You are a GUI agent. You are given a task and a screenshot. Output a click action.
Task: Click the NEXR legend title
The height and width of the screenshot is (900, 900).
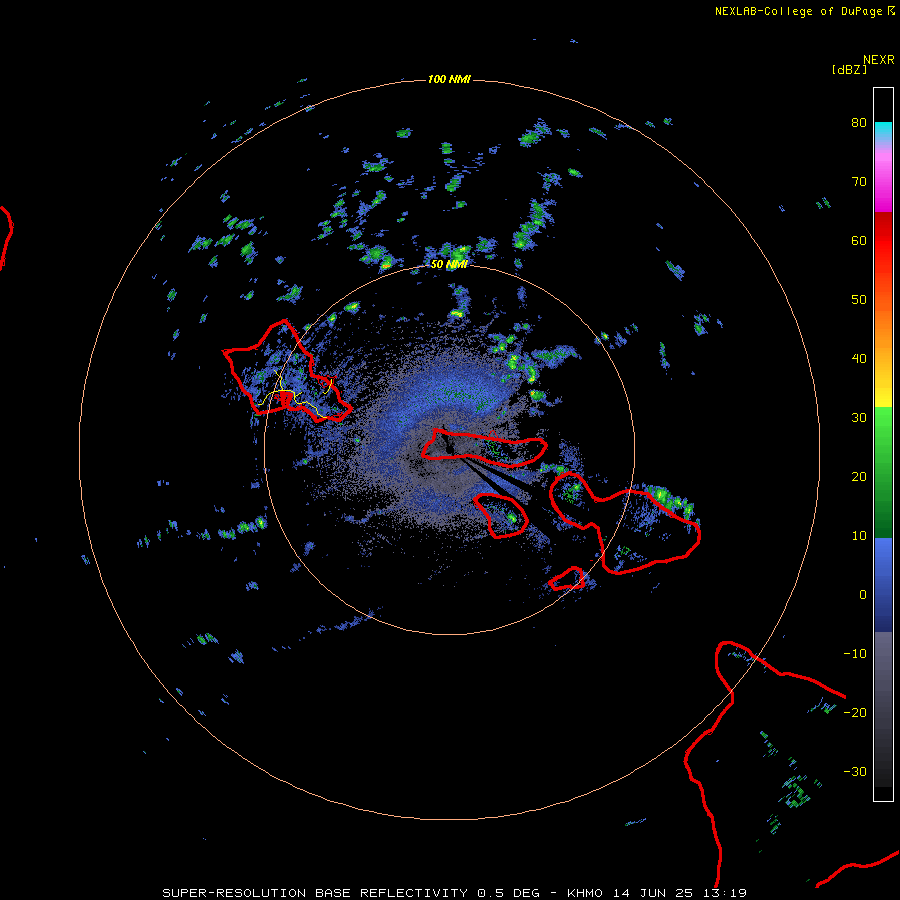click(878, 59)
